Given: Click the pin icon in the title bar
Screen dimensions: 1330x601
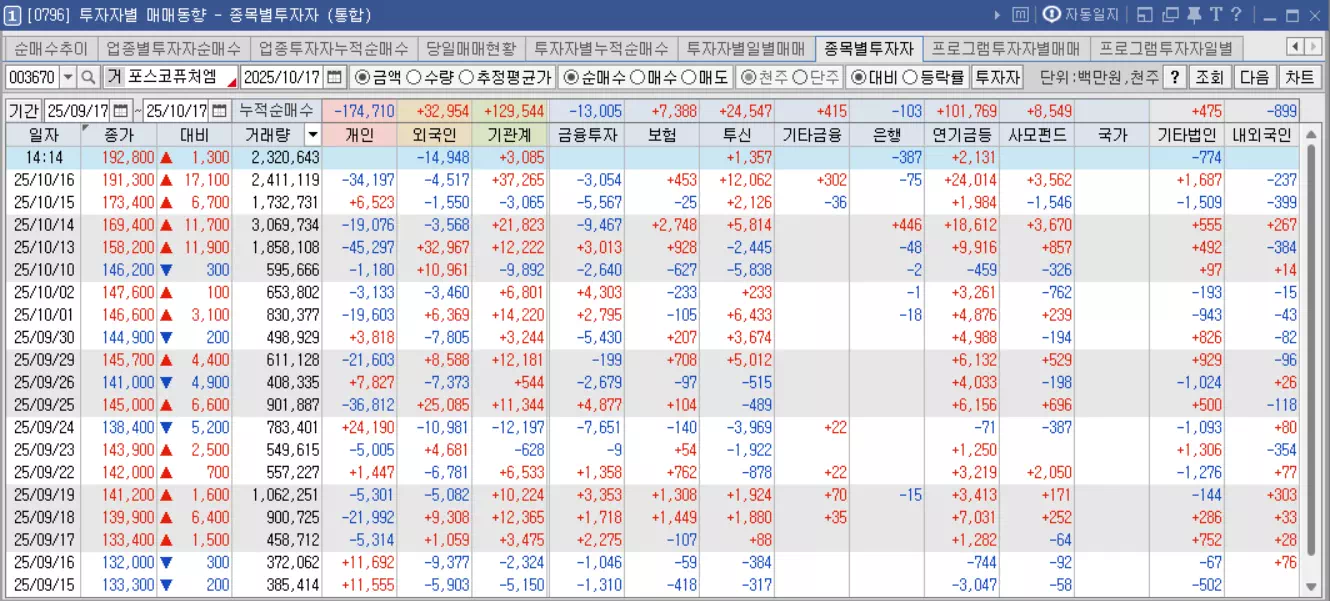Looking at the screenshot, I should coord(1195,13).
